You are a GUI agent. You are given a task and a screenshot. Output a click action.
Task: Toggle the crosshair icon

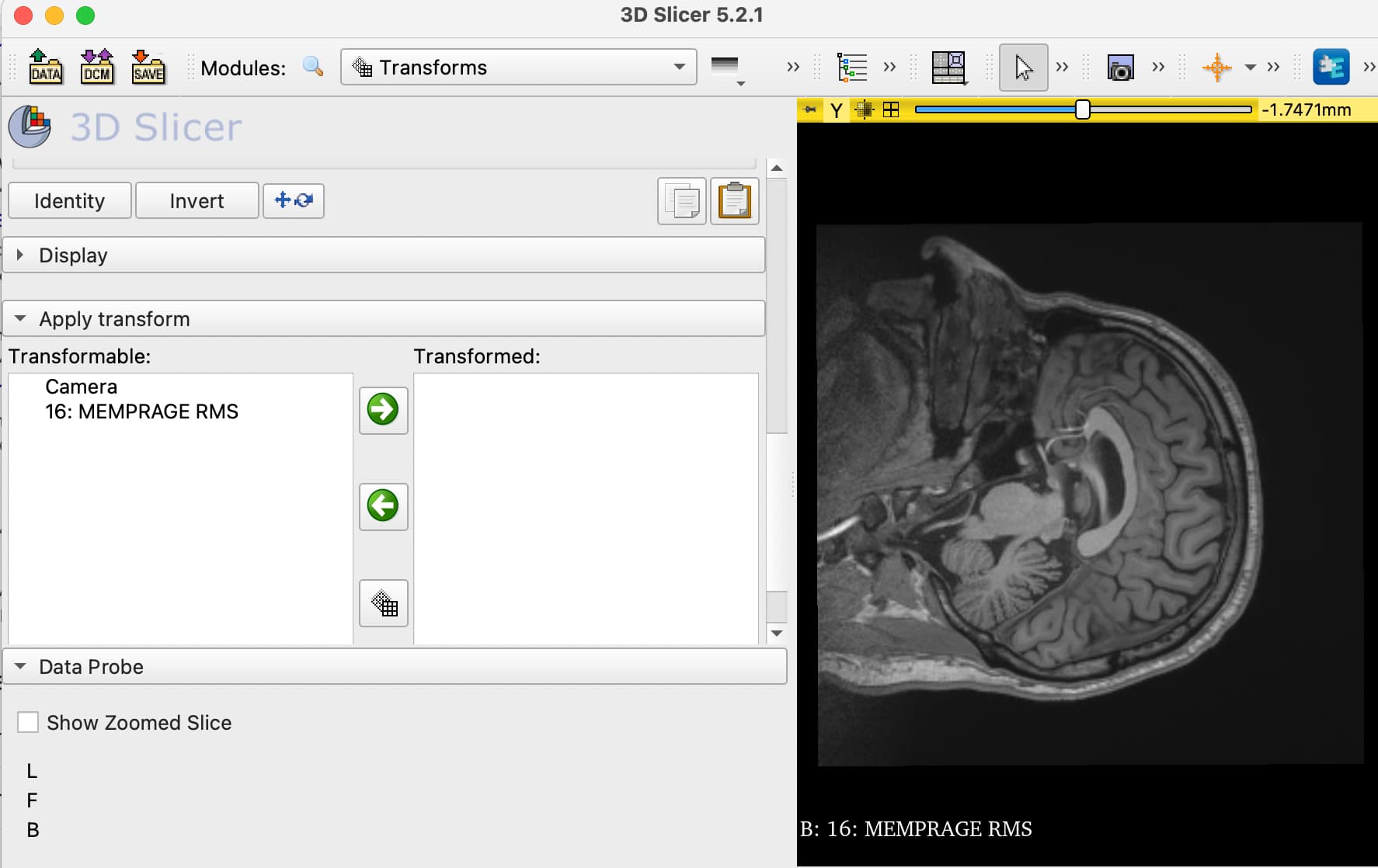click(1216, 68)
